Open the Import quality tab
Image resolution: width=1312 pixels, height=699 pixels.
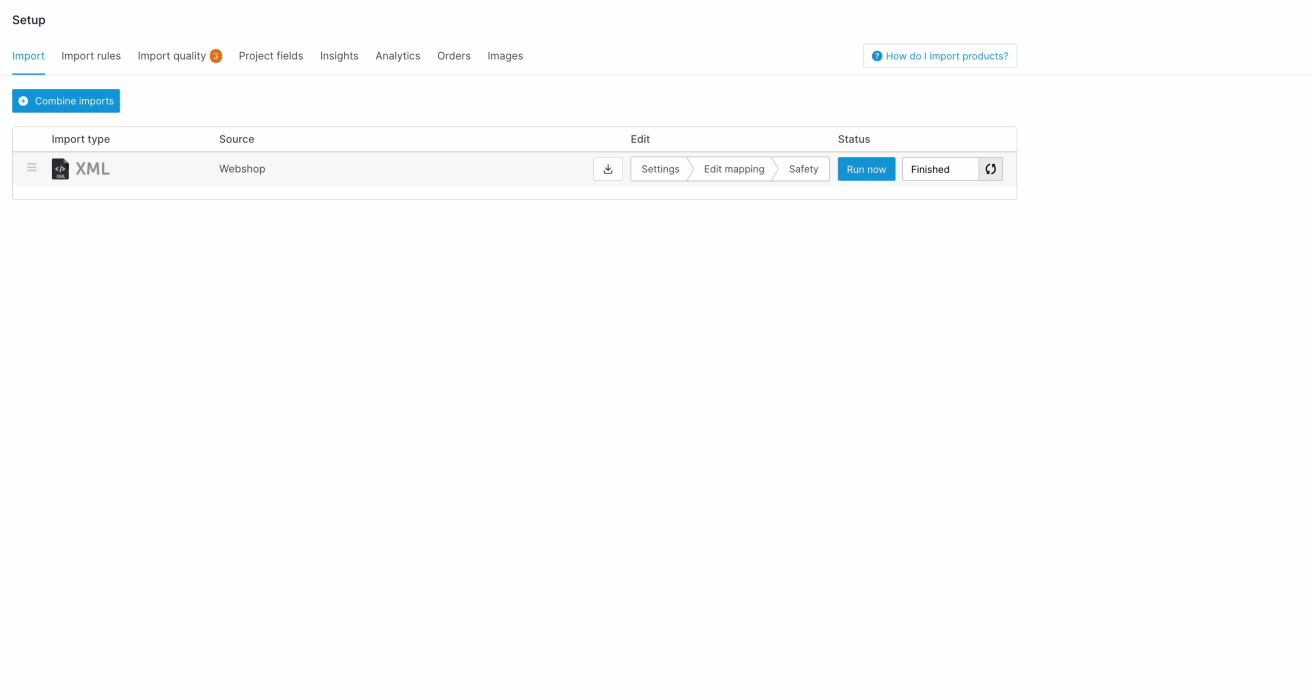(172, 56)
